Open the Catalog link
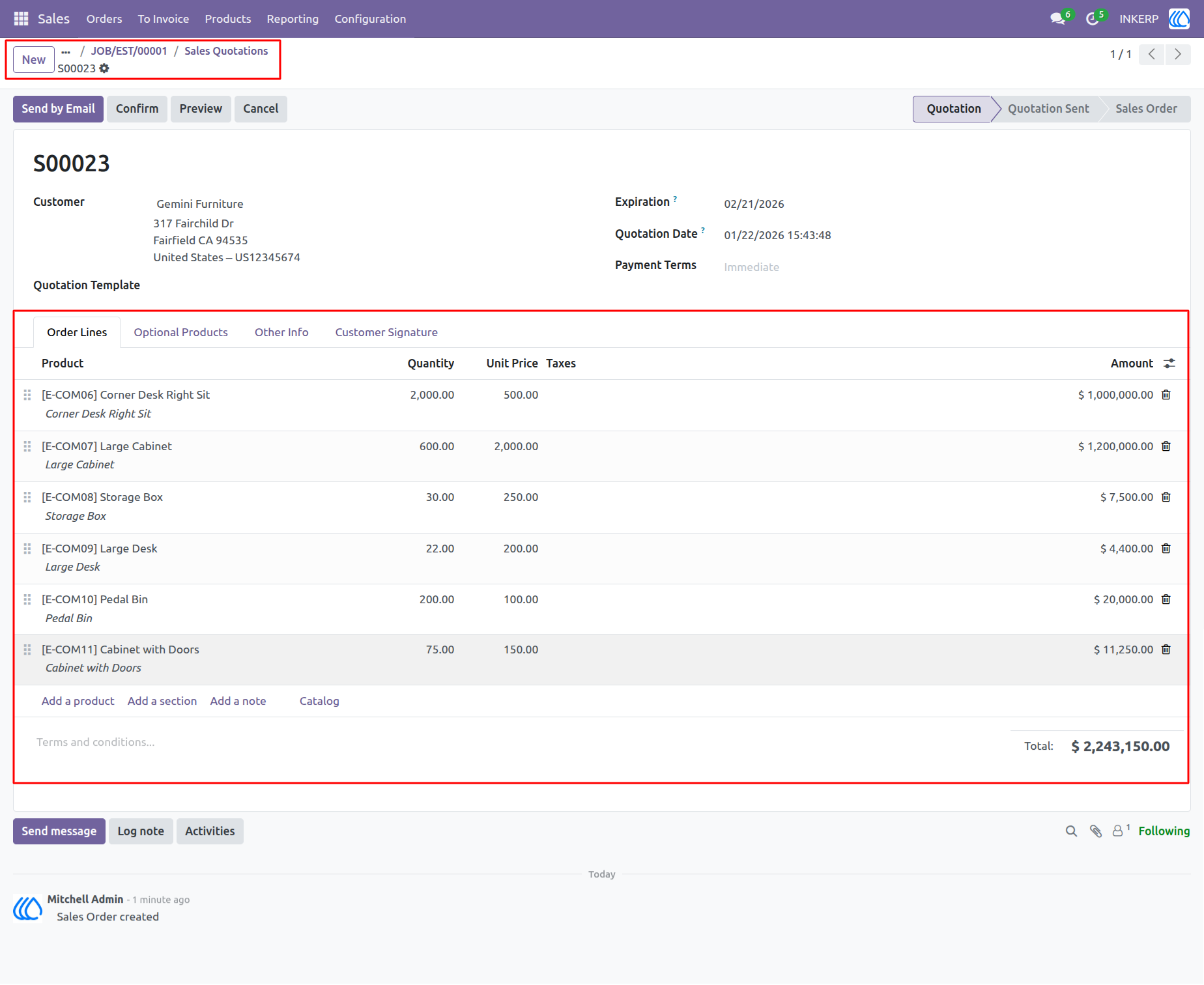 pos(319,701)
